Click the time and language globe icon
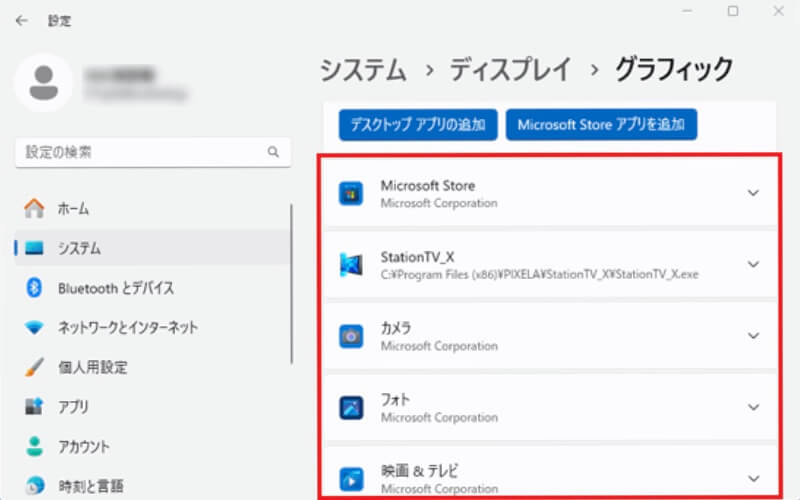The width and height of the screenshot is (800, 500). coord(34,485)
